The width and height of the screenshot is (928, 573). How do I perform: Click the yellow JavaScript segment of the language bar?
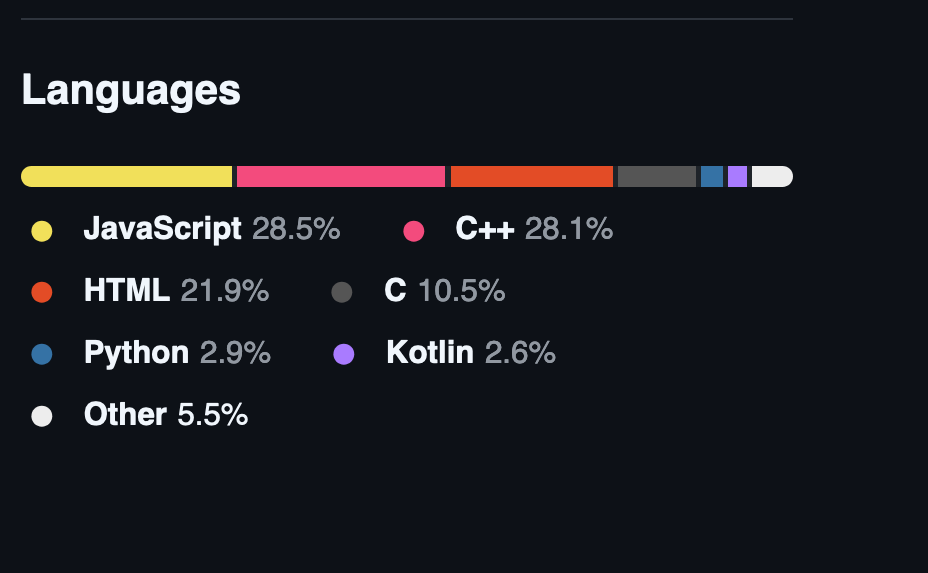click(127, 177)
